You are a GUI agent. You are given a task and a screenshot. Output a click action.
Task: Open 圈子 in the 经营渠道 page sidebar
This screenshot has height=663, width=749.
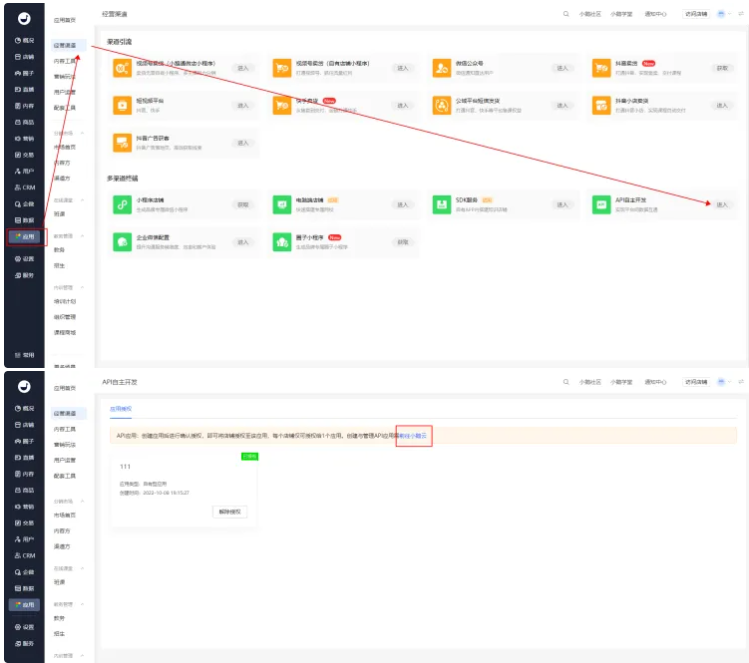coord(24,73)
